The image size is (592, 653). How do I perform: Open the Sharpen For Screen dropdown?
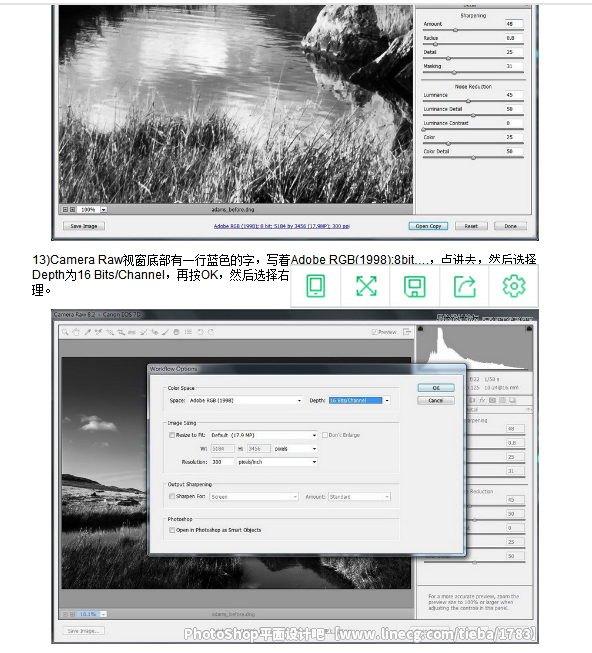(254, 497)
